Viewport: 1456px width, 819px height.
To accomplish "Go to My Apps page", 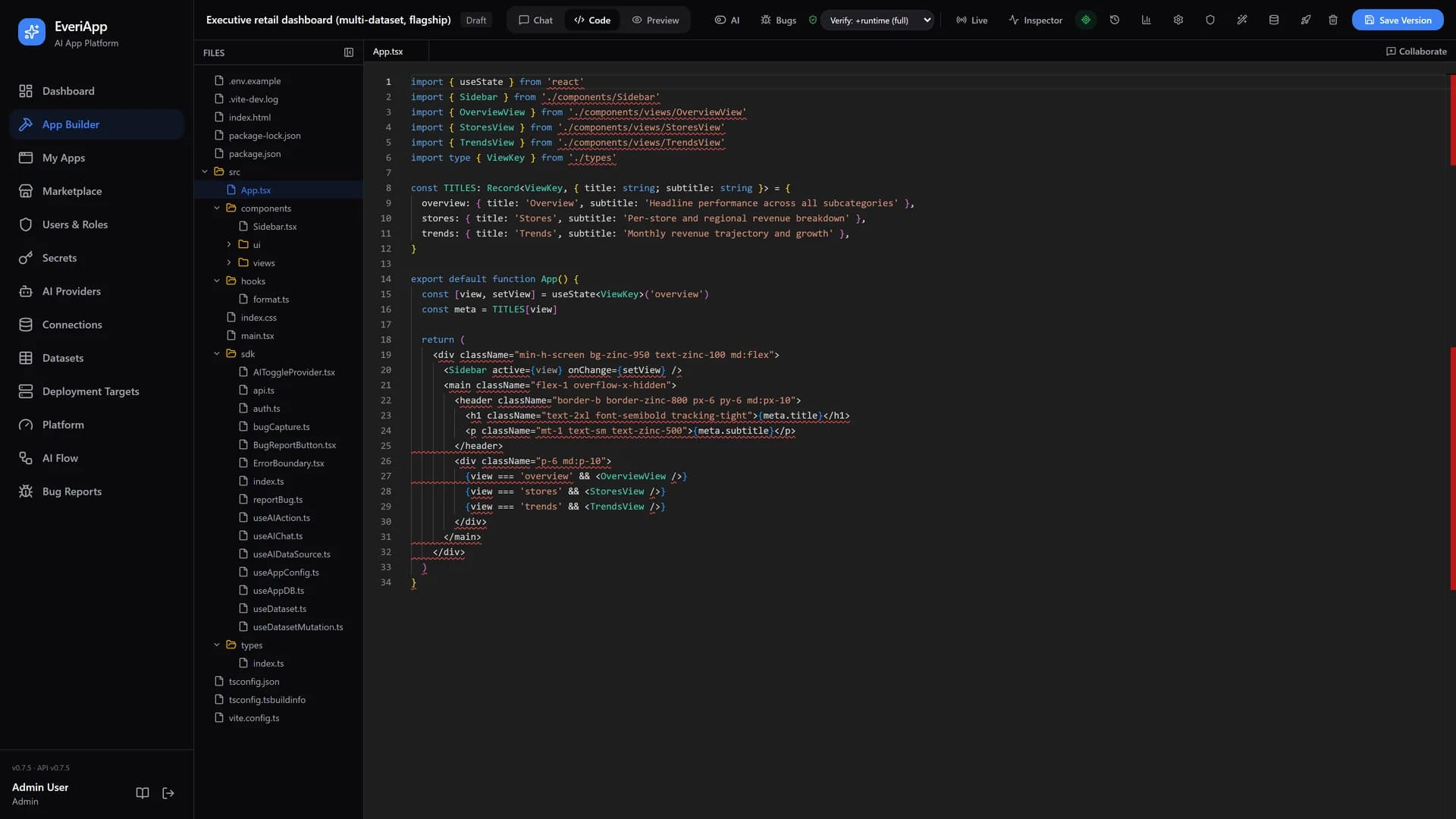I will pyautogui.click(x=96, y=158).
